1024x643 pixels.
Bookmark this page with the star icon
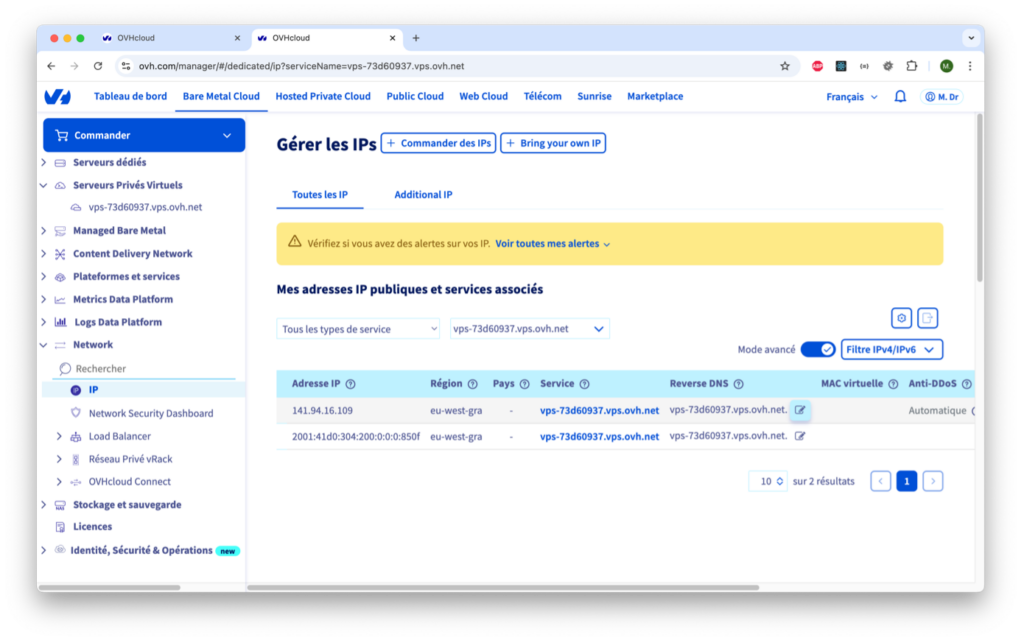pyautogui.click(x=784, y=66)
